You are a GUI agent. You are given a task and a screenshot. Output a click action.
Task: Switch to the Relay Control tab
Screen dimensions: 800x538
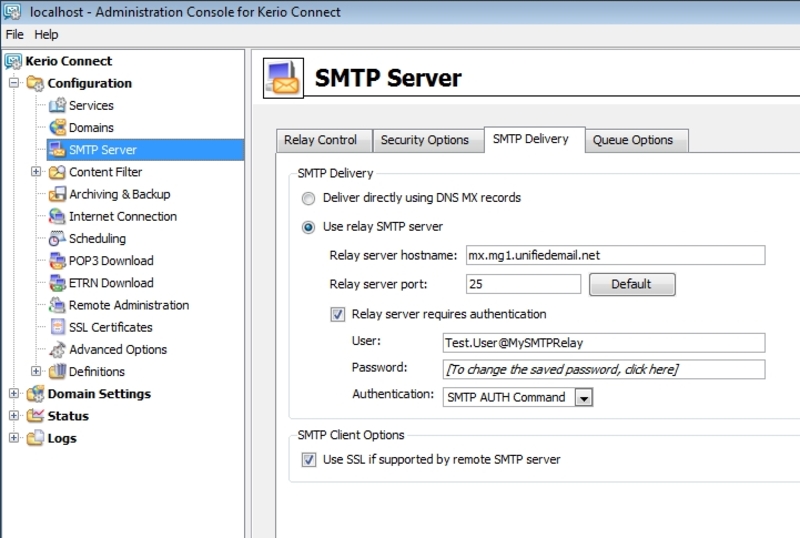point(320,140)
